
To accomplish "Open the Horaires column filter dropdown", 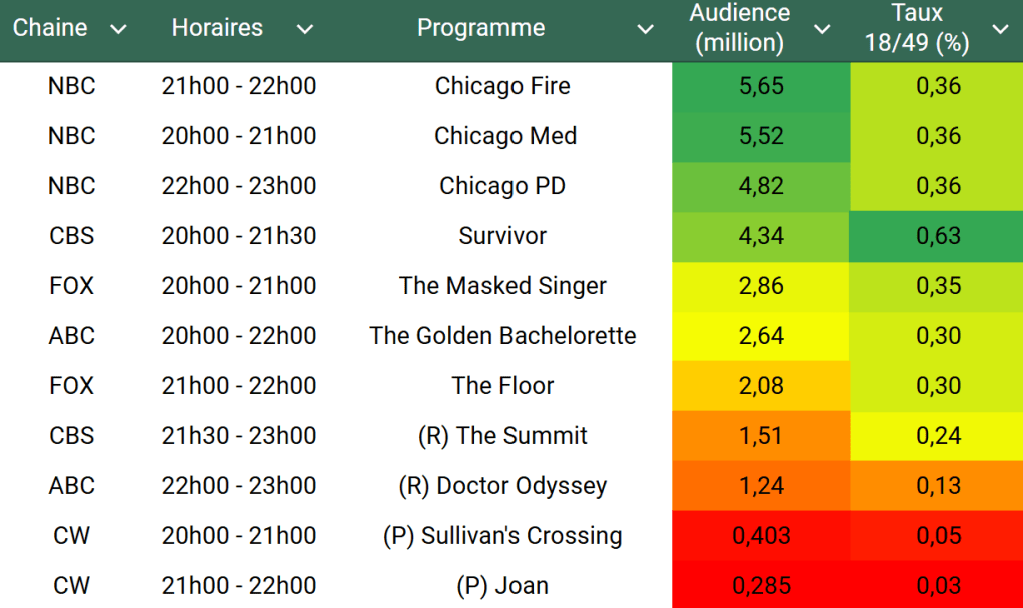I will pyautogui.click(x=305, y=29).
